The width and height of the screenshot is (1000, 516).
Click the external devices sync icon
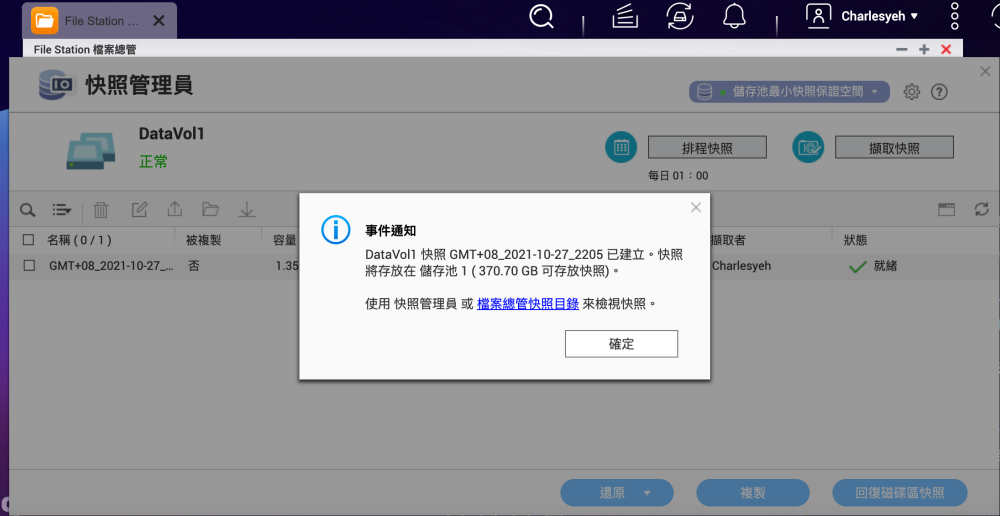(680, 16)
